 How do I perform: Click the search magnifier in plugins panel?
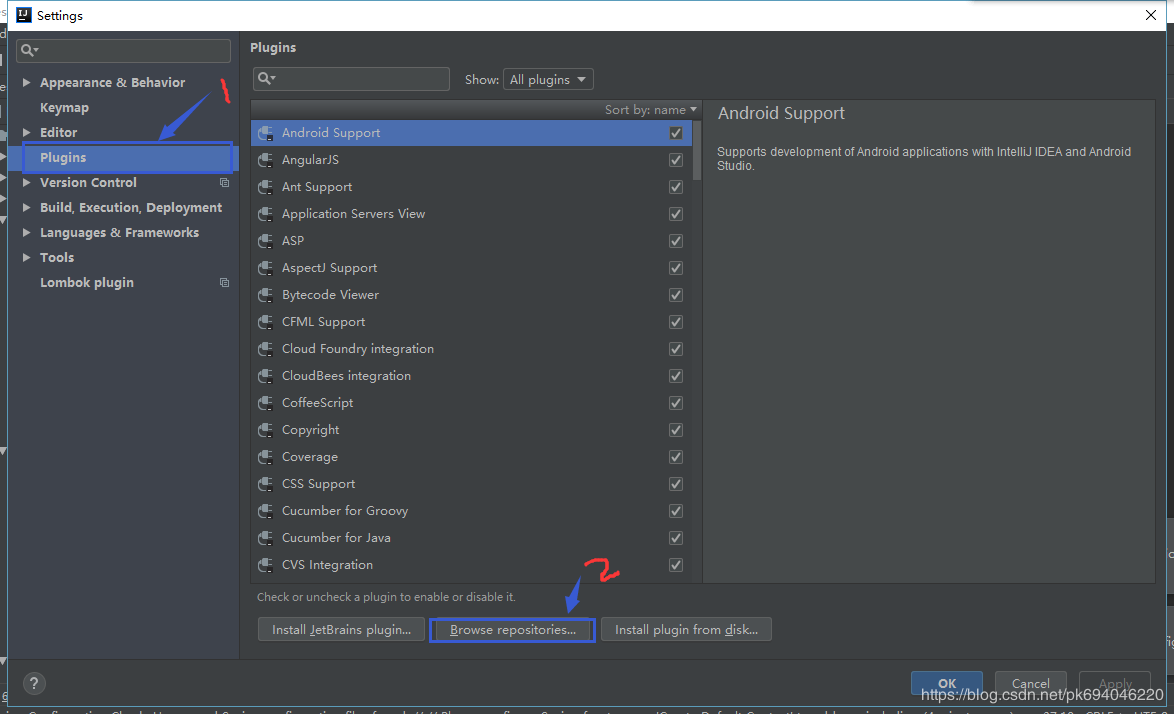[x=266, y=78]
